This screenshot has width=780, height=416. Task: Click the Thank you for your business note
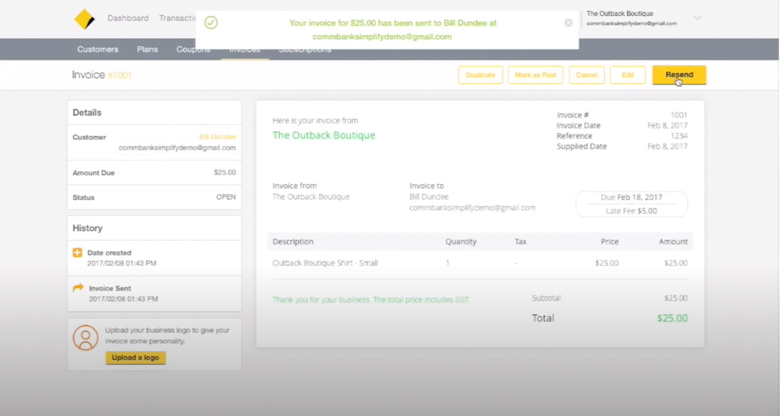pos(371,300)
